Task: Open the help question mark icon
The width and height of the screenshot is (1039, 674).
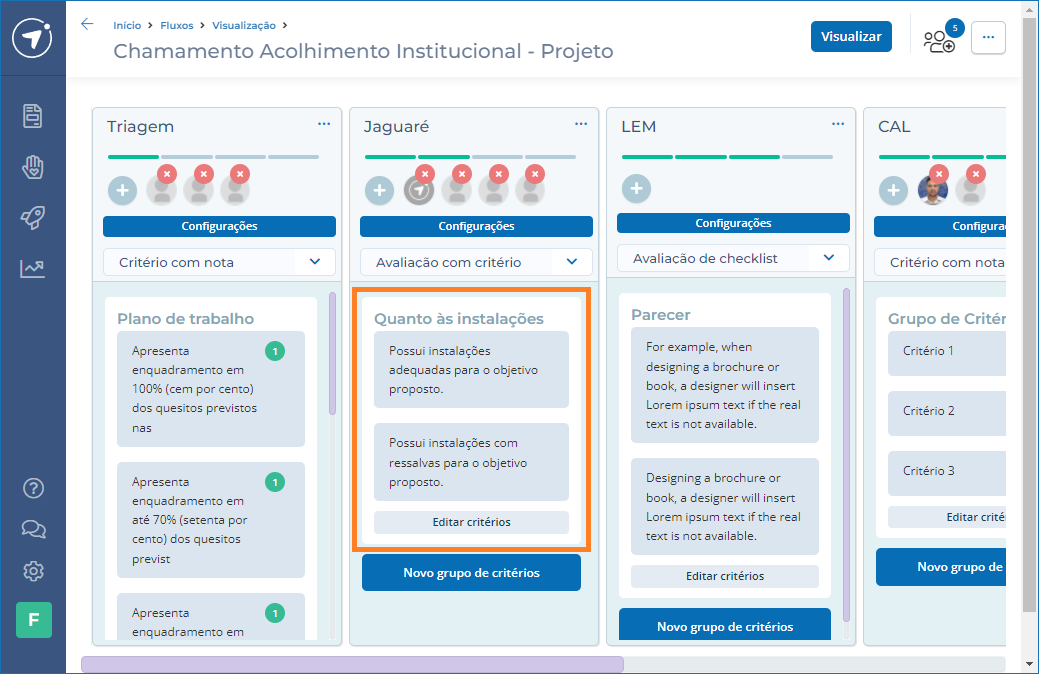Action: tap(33, 488)
